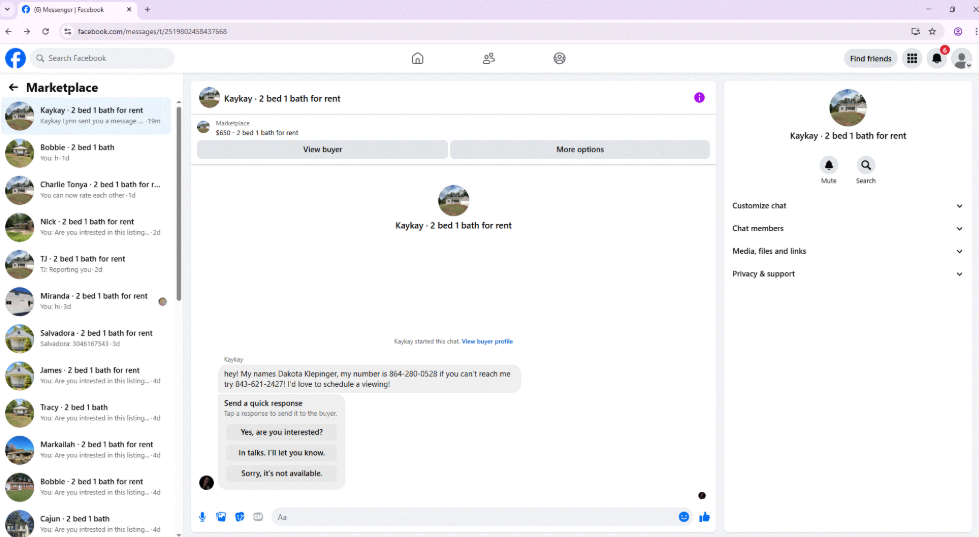Open the emoji picker in message box
Viewport: 979px width, 537px height.
(684, 516)
